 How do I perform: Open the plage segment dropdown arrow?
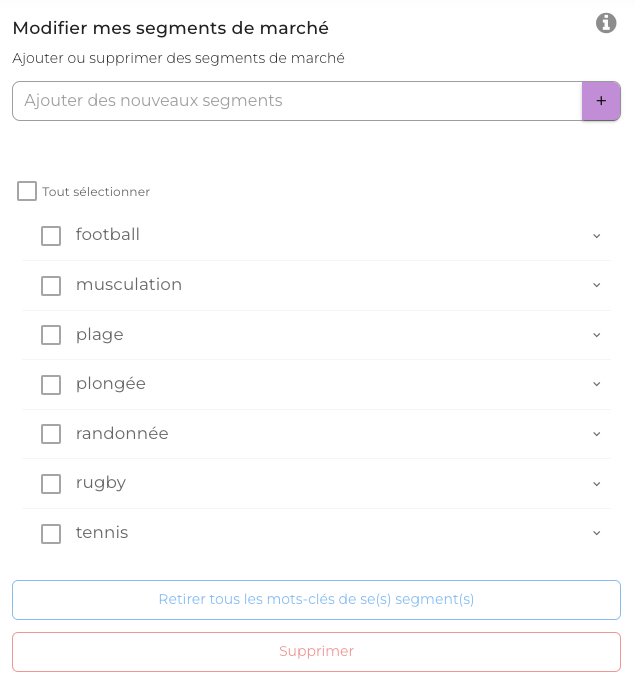[597, 335]
